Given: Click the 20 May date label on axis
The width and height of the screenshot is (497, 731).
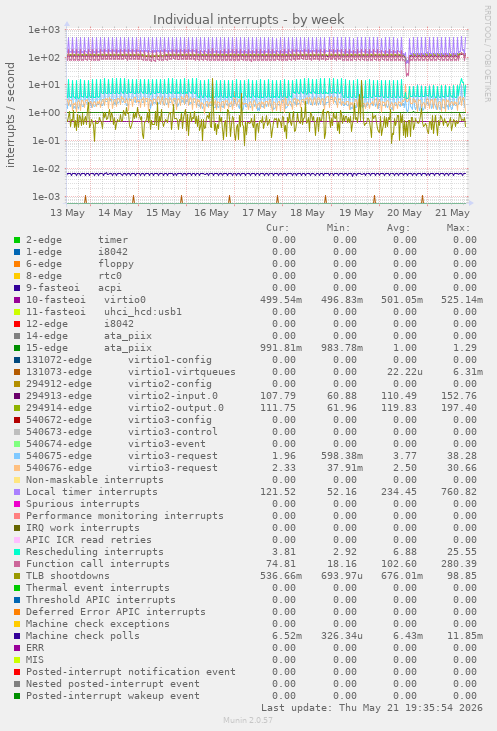Looking at the screenshot, I should [x=404, y=213].
